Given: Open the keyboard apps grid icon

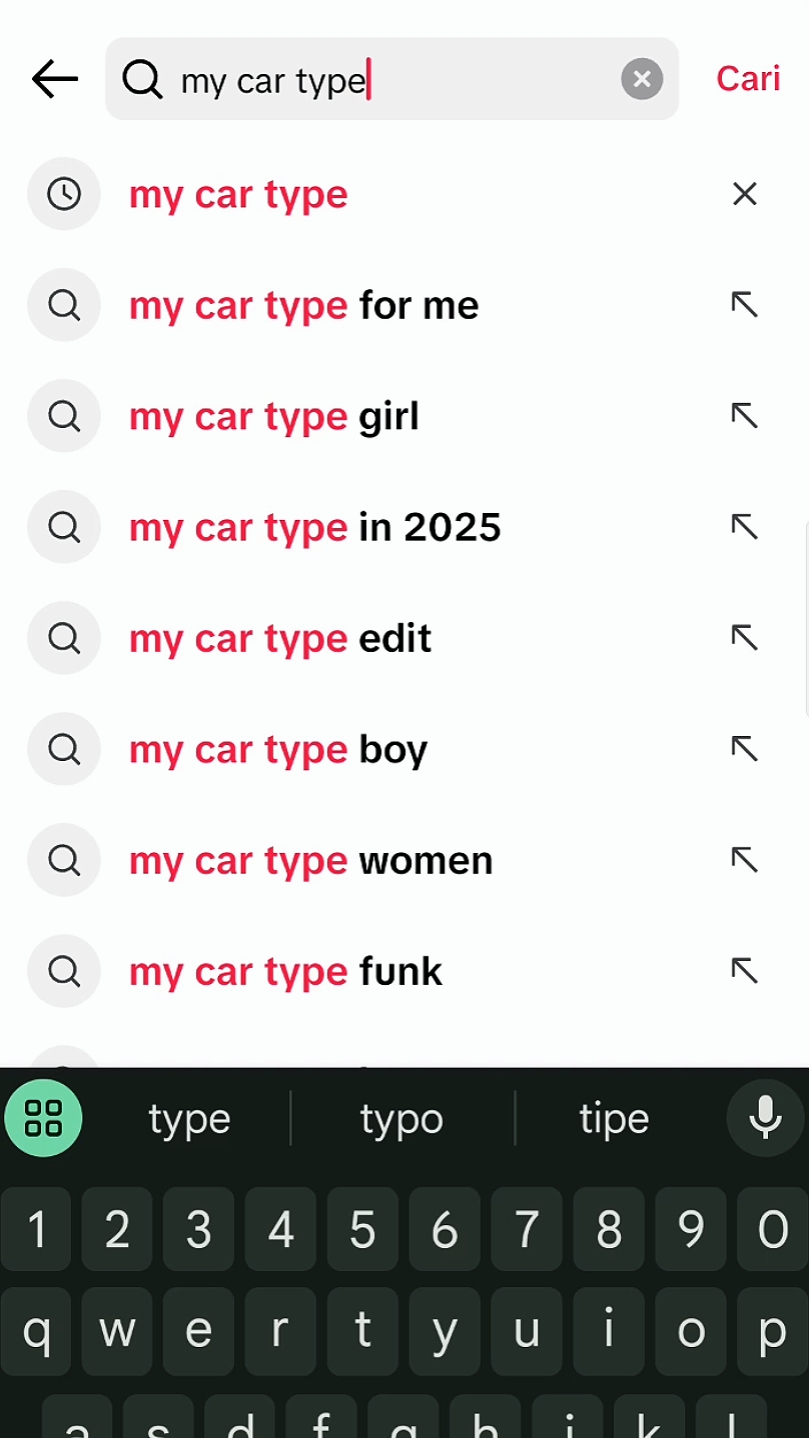Looking at the screenshot, I should tap(44, 1118).
